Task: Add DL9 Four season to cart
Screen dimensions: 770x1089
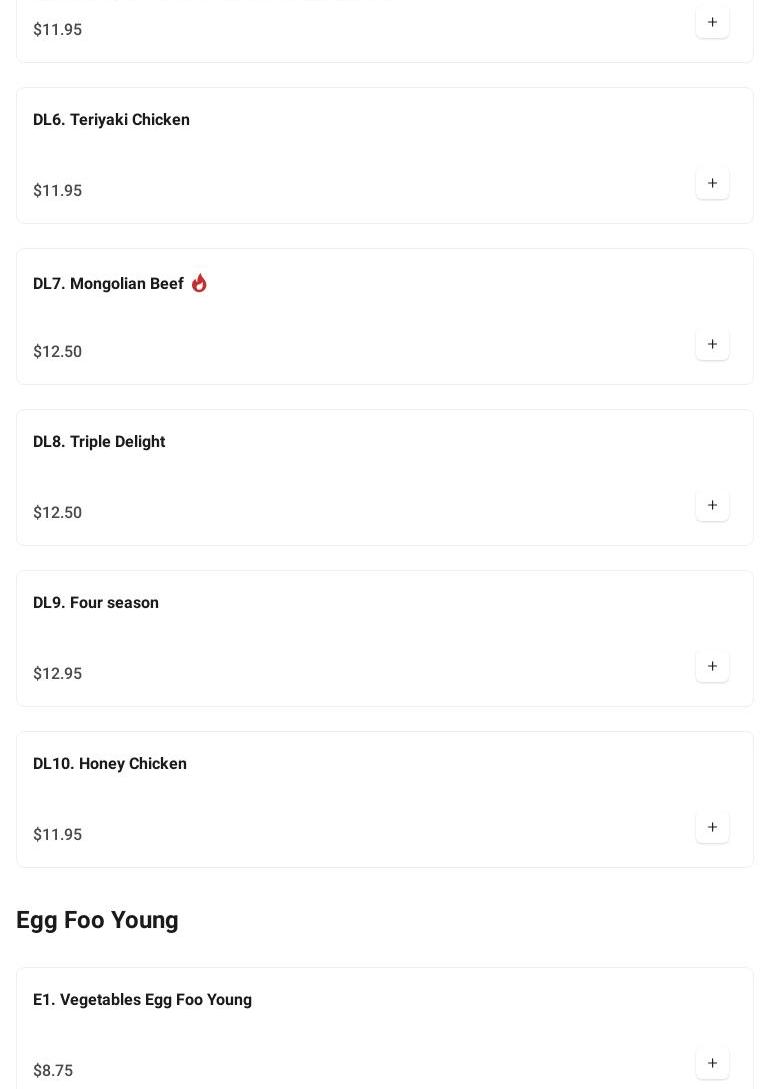Action: (x=712, y=667)
